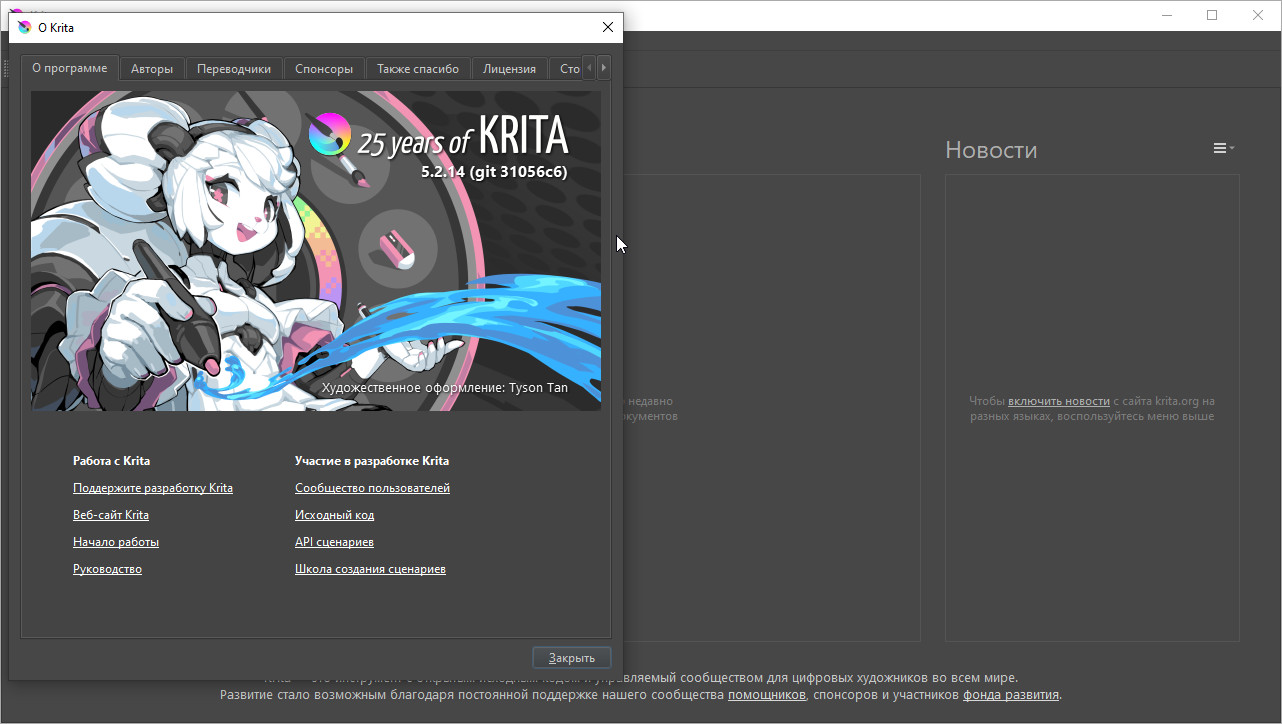Click the Школа создания сценариев link
The image size is (1282, 724).
pos(370,569)
